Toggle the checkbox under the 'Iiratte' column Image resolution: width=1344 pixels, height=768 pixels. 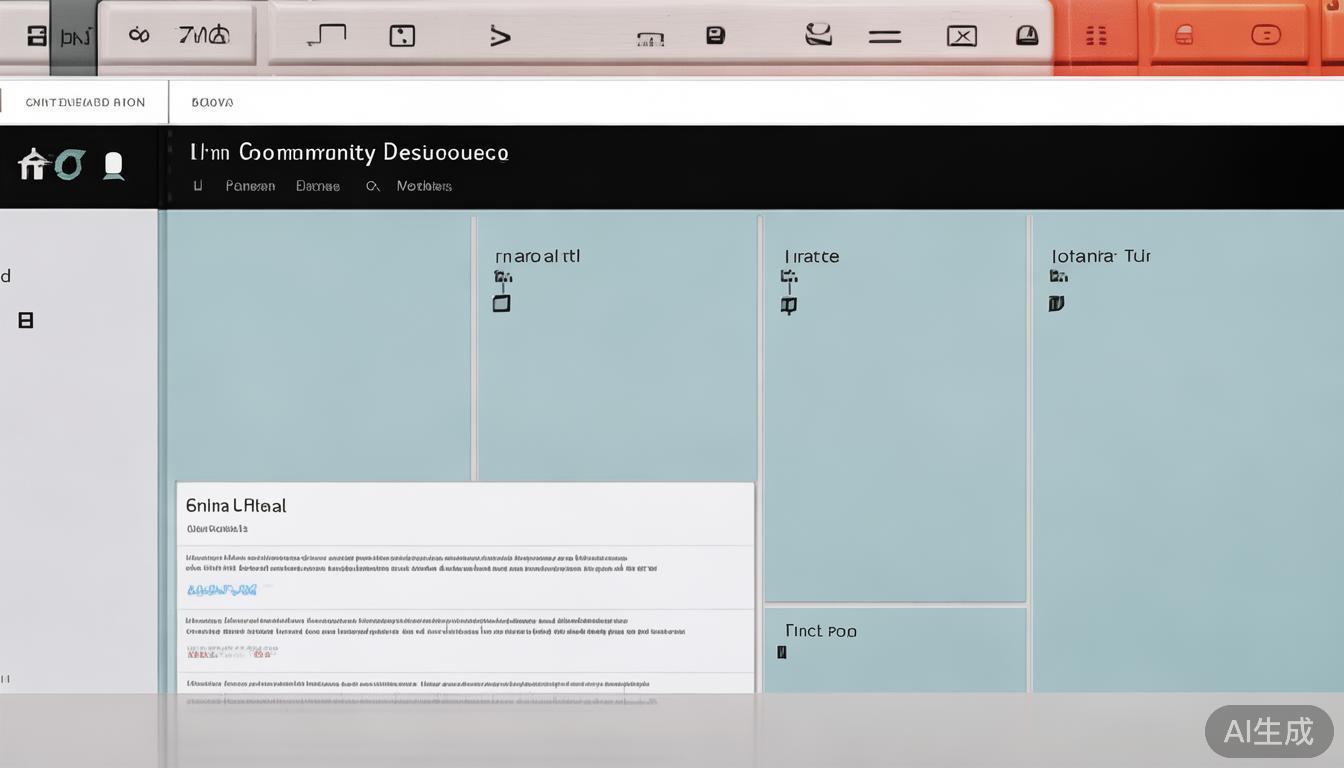click(x=788, y=305)
